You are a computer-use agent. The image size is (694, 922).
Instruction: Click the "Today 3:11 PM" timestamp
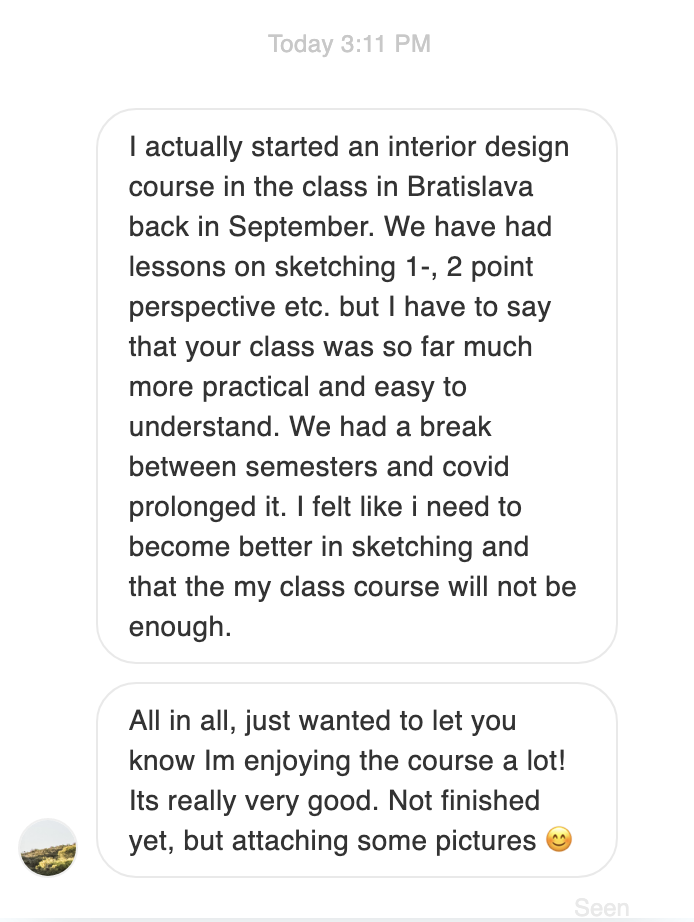pyautogui.click(x=349, y=44)
